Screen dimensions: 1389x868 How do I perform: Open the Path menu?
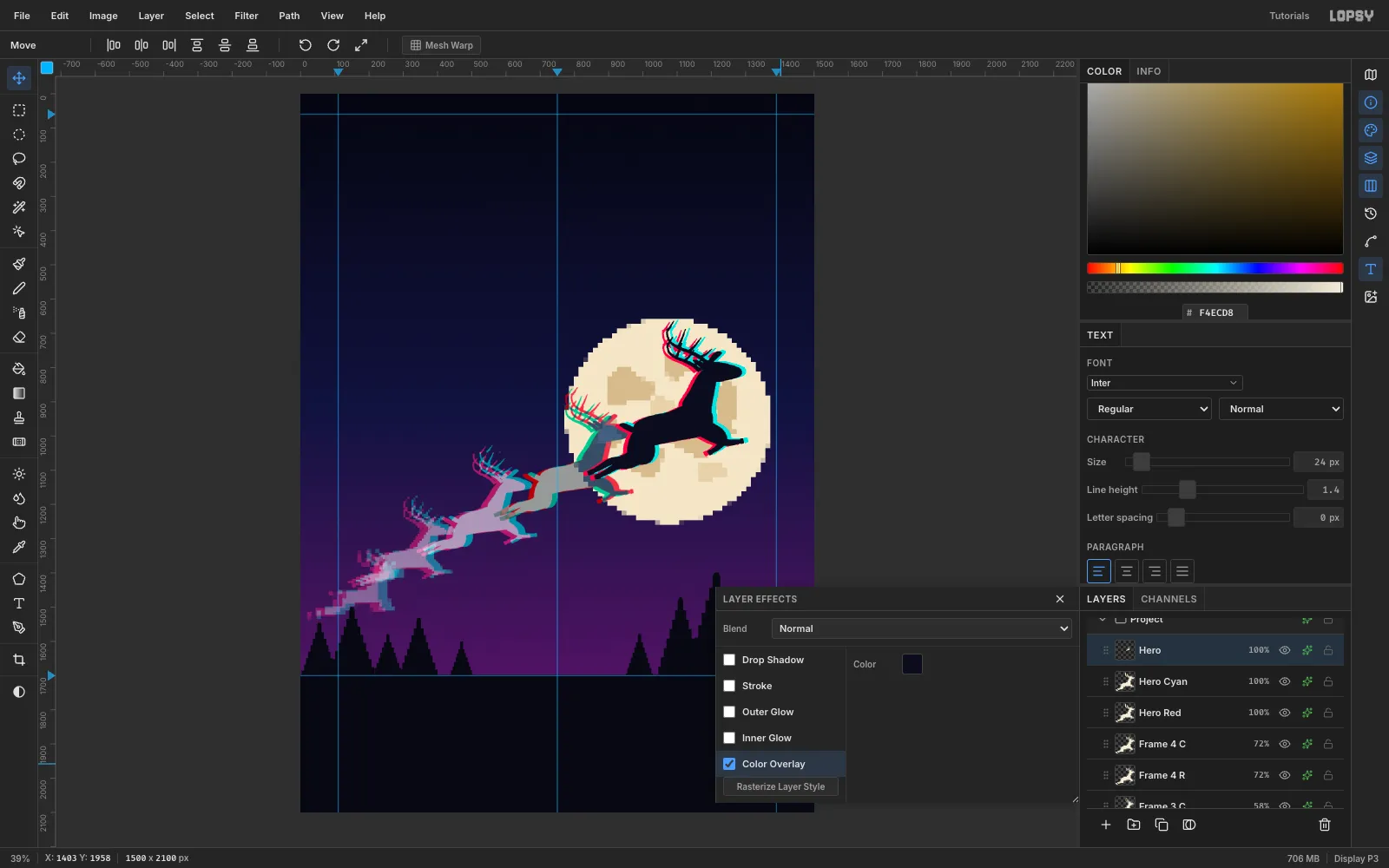(289, 16)
